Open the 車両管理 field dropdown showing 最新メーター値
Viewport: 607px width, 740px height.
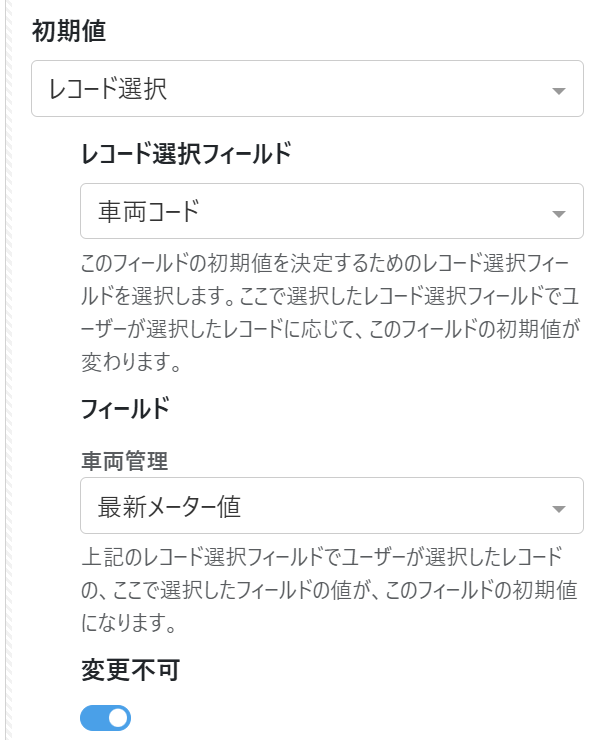pyautogui.click(x=330, y=506)
